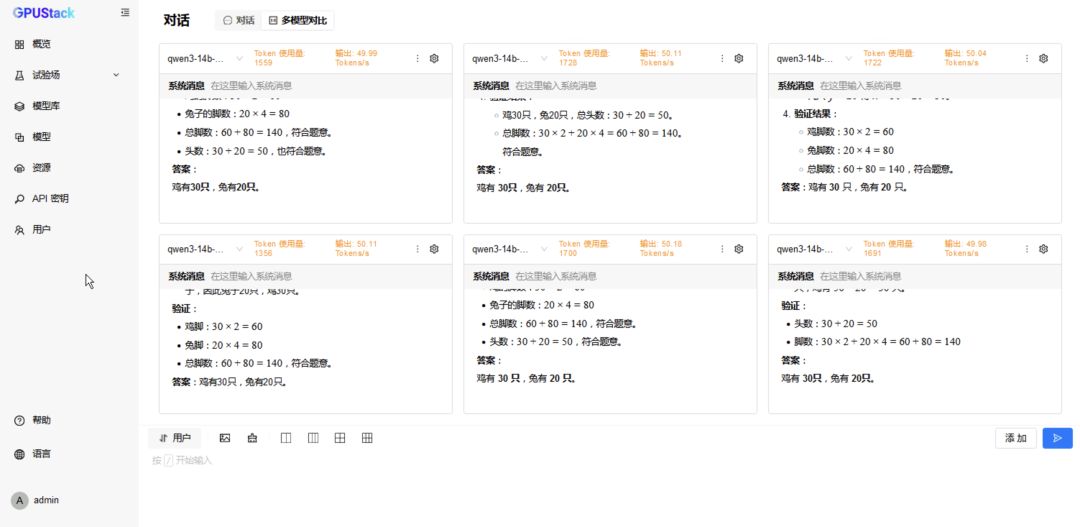The image size is (1080, 527).
Task: Open more-options dots in the 1559-token panel
Action: pyautogui.click(x=417, y=59)
